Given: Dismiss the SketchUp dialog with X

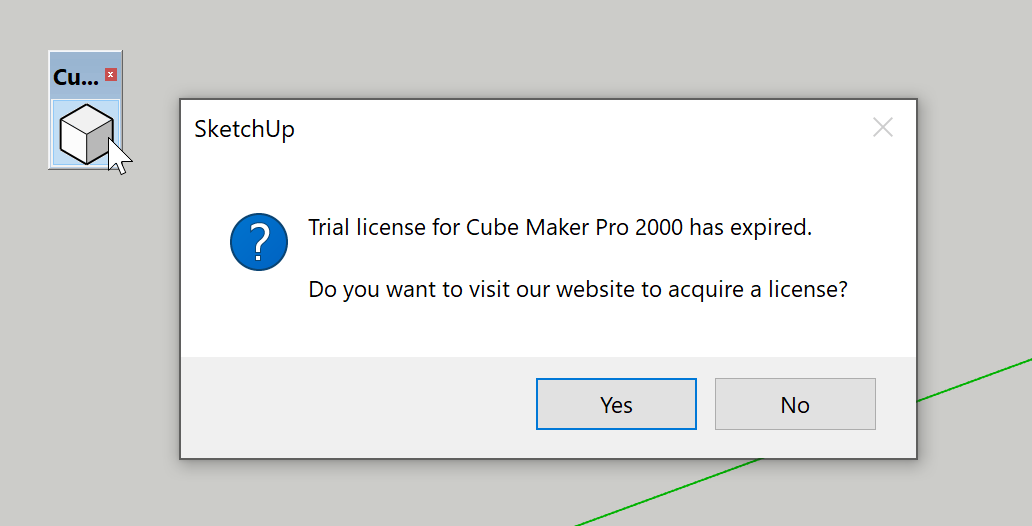Looking at the screenshot, I should [883, 127].
